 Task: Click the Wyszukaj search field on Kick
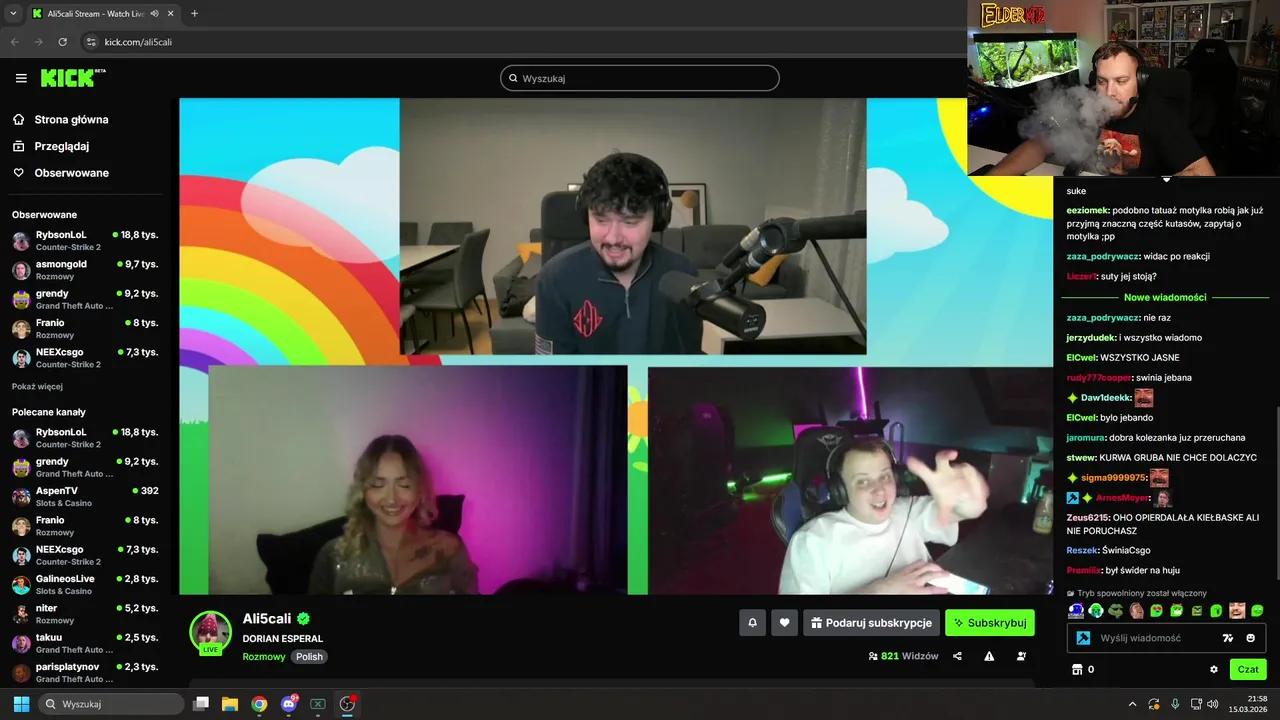(x=640, y=78)
